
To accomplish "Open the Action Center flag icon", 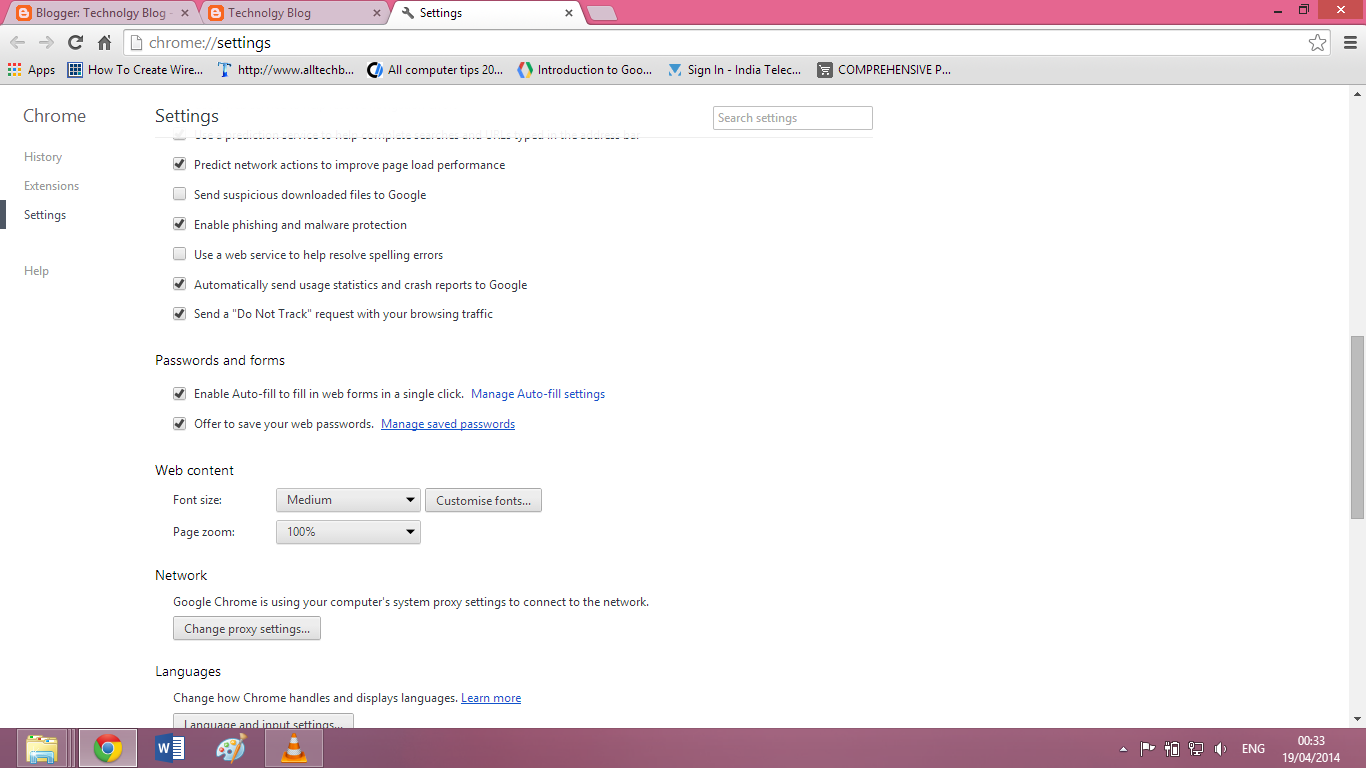I will point(1148,748).
